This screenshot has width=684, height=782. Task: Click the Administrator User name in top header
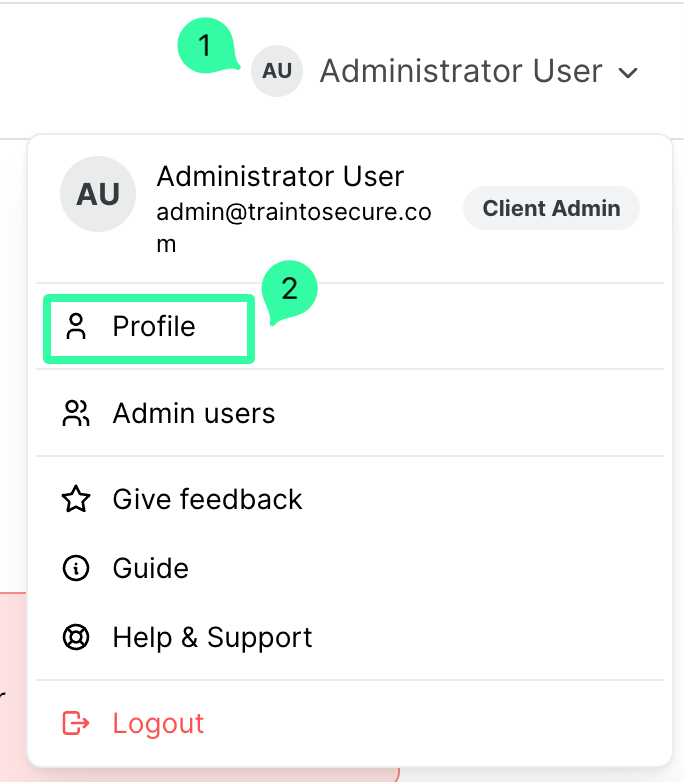point(461,71)
